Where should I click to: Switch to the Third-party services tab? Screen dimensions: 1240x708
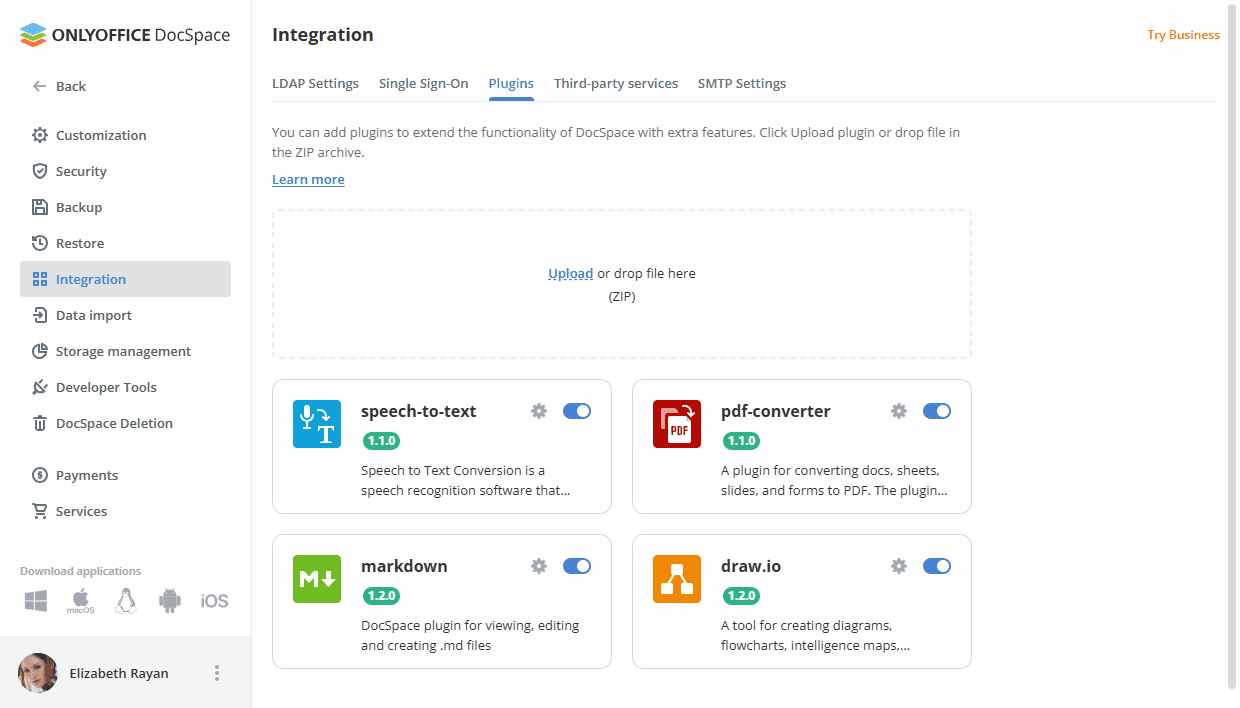pos(616,83)
